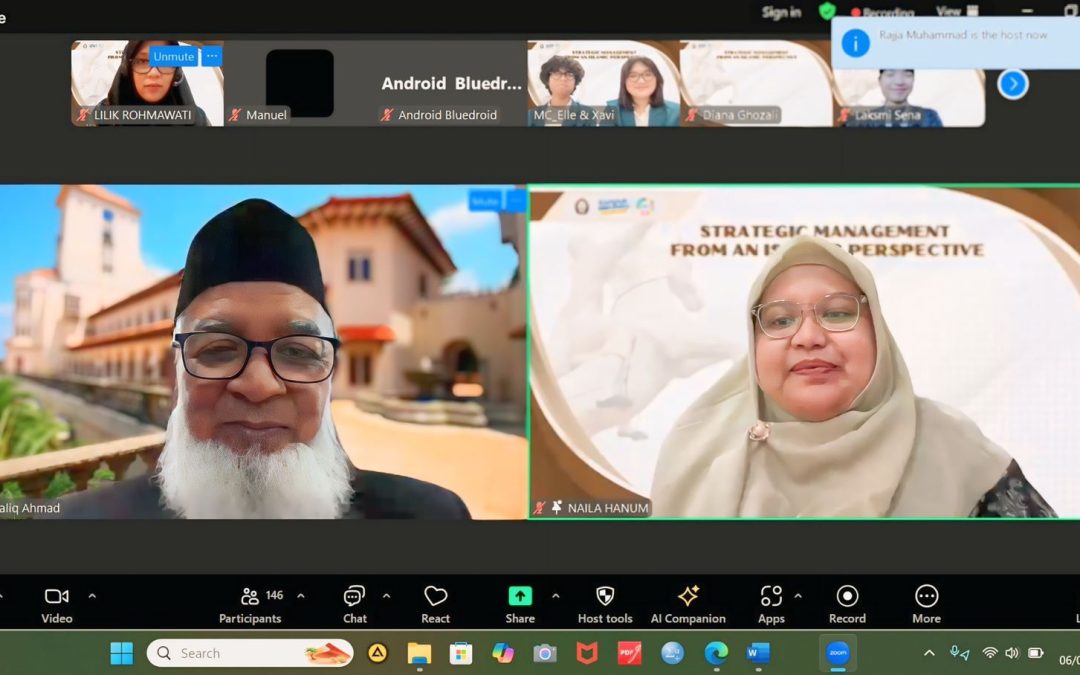The width and height of the screenshot is (1080, 675).
Task: Show next page of participant thumbnails
Action: tap(1012, 84)
